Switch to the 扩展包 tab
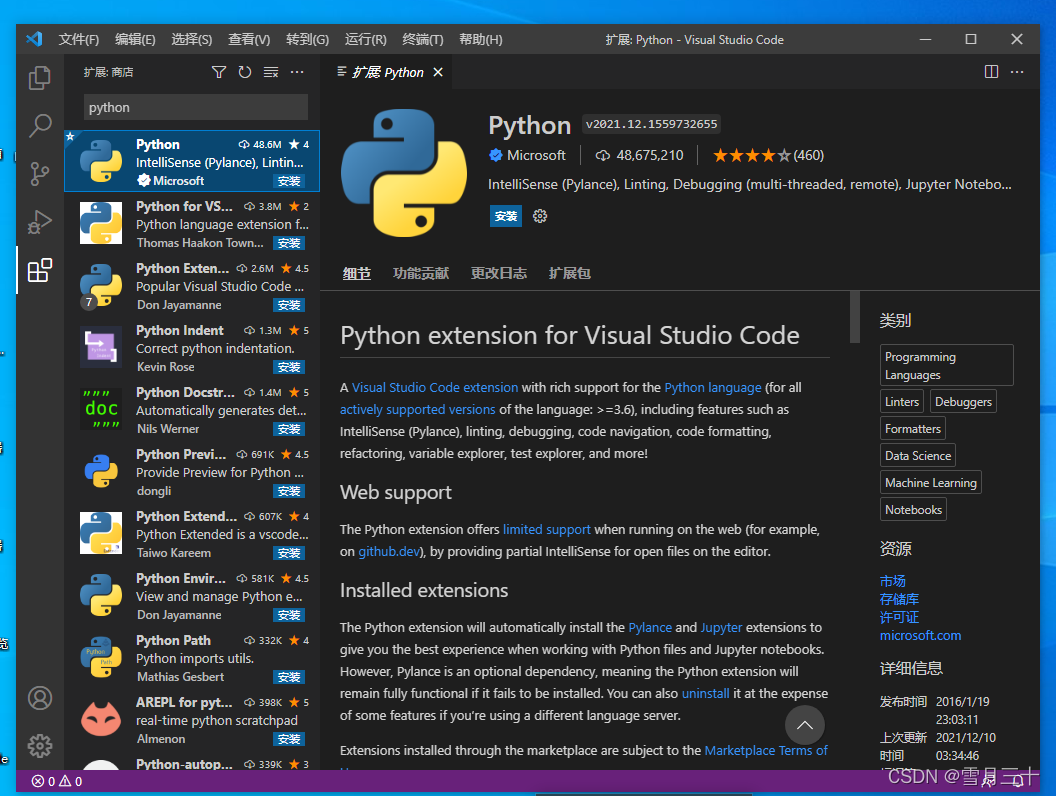Screen dimensions: 1056x796 (x=569, y=273)
